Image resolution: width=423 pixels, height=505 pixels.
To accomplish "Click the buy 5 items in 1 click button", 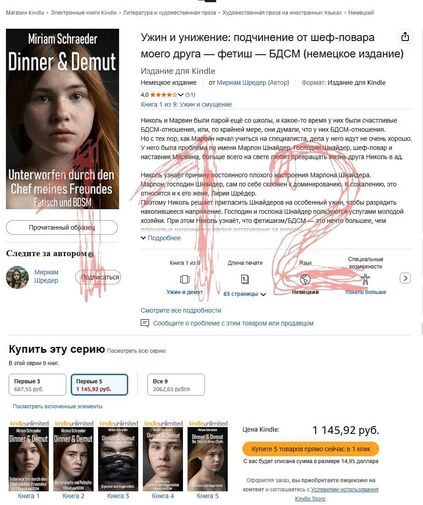I will (x=311, y=449).
